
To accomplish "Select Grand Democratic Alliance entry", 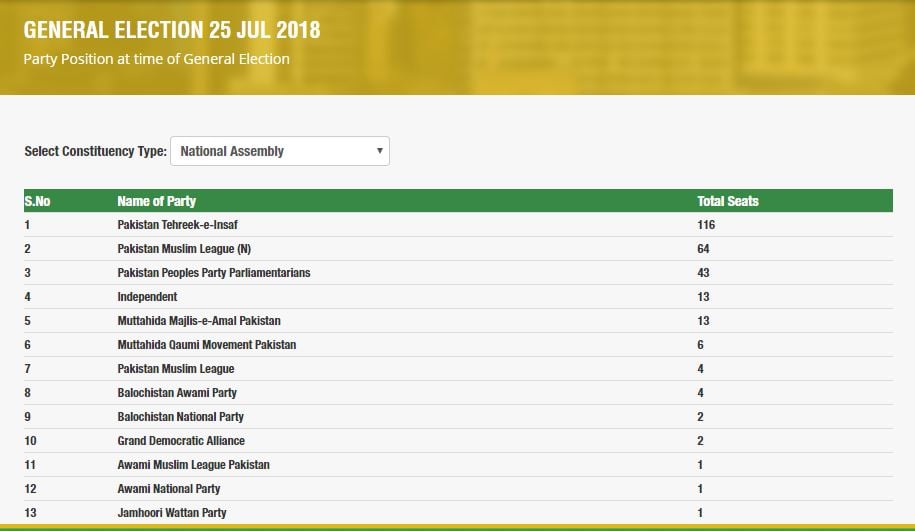I will pos(181,441).
